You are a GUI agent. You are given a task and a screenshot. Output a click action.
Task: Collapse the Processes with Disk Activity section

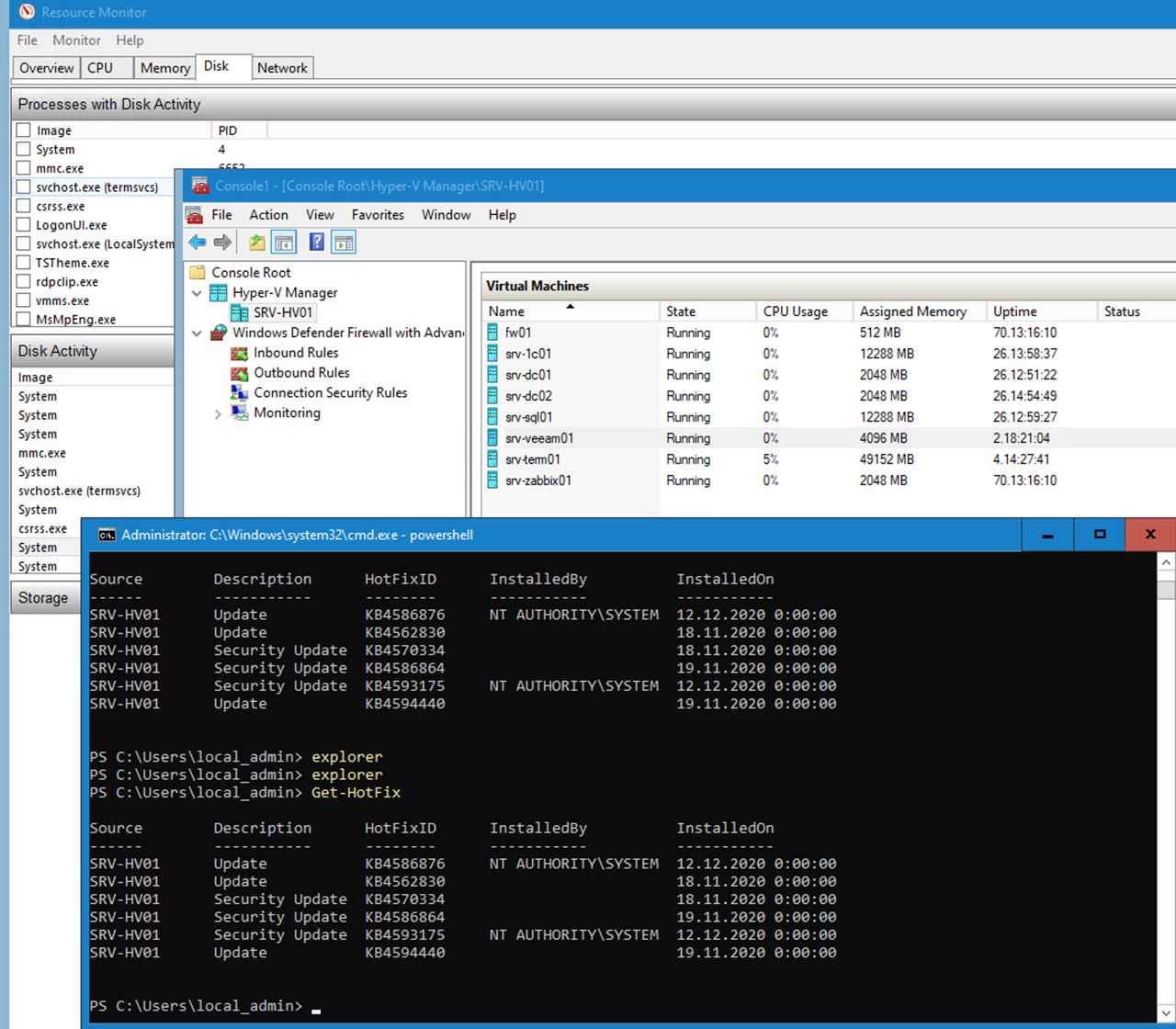[594, 104]
